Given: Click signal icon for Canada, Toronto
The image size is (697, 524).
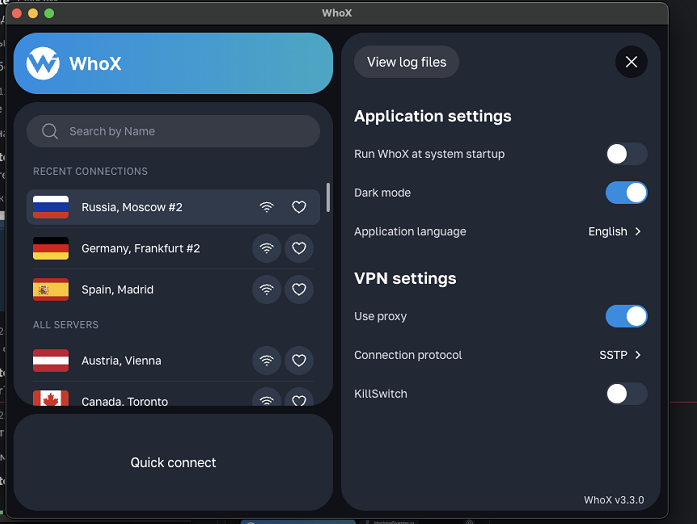Looking at the screenshot, I should [267, 398].
